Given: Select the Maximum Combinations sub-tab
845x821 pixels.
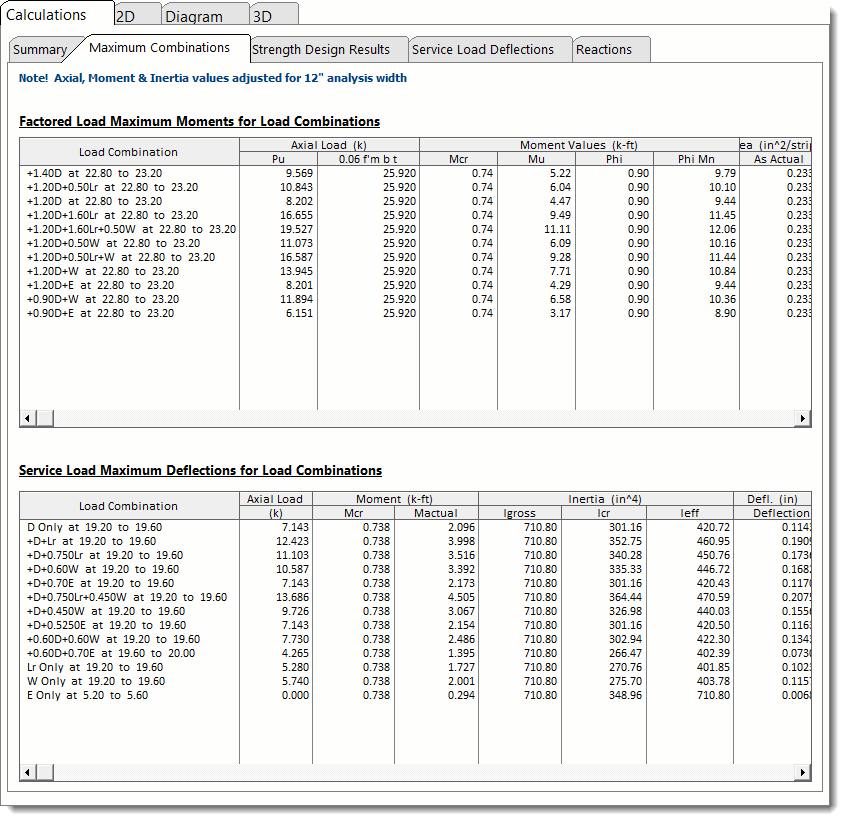Looking at the screenshot, I should [x=160, y=48].
